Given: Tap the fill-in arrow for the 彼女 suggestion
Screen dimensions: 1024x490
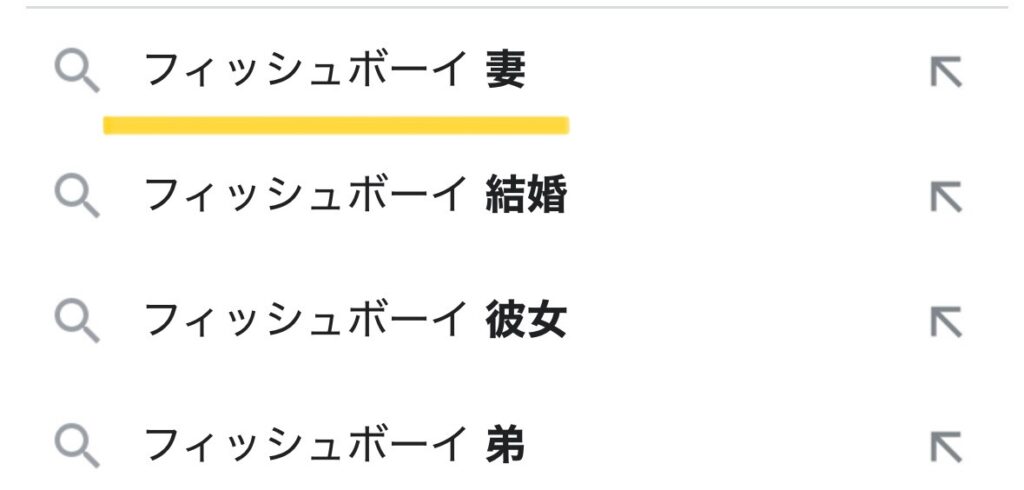Looking at the screenshot, I should pos(946,321).
